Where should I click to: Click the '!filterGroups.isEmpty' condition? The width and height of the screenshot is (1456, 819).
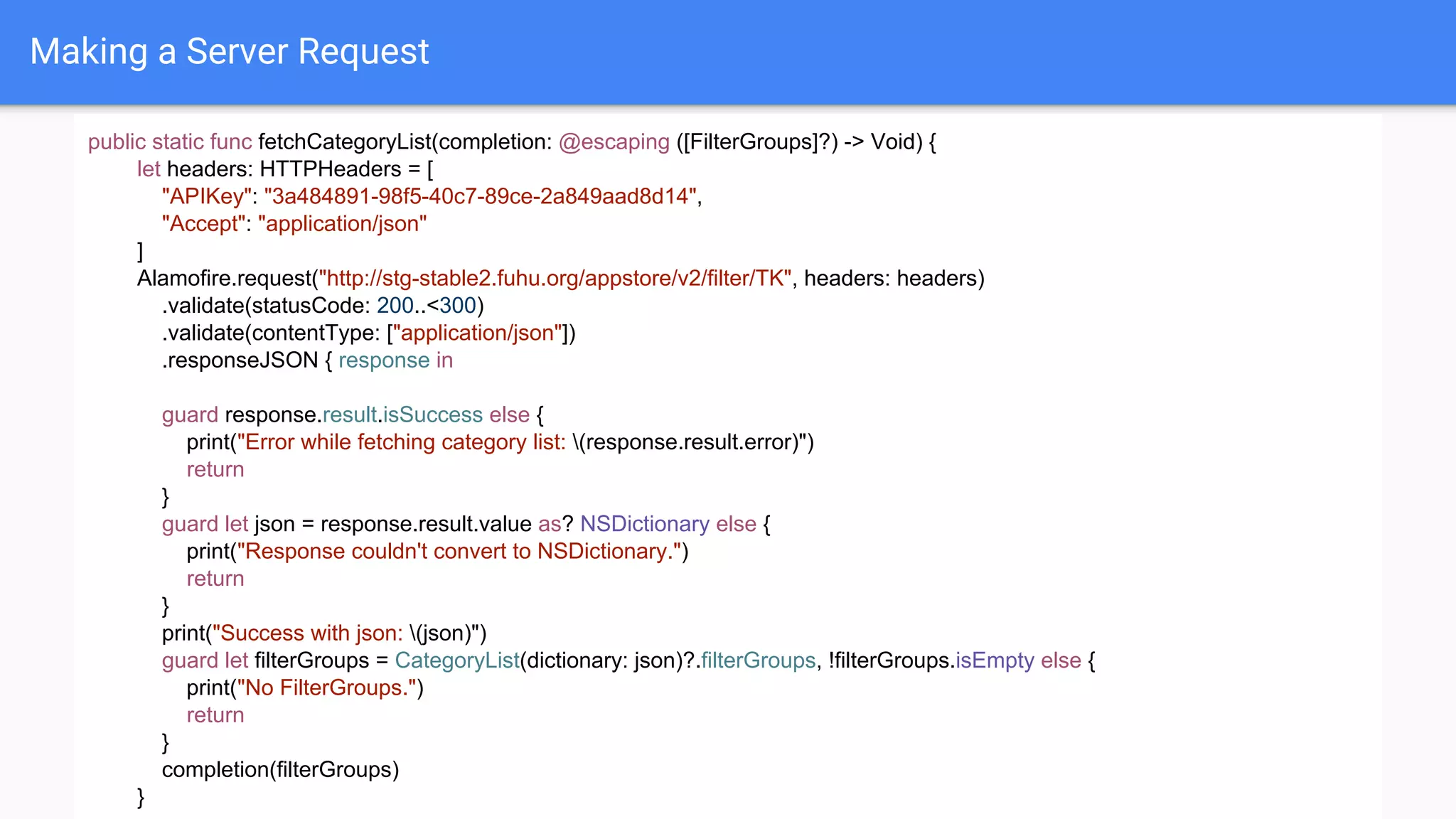[931, 660]
